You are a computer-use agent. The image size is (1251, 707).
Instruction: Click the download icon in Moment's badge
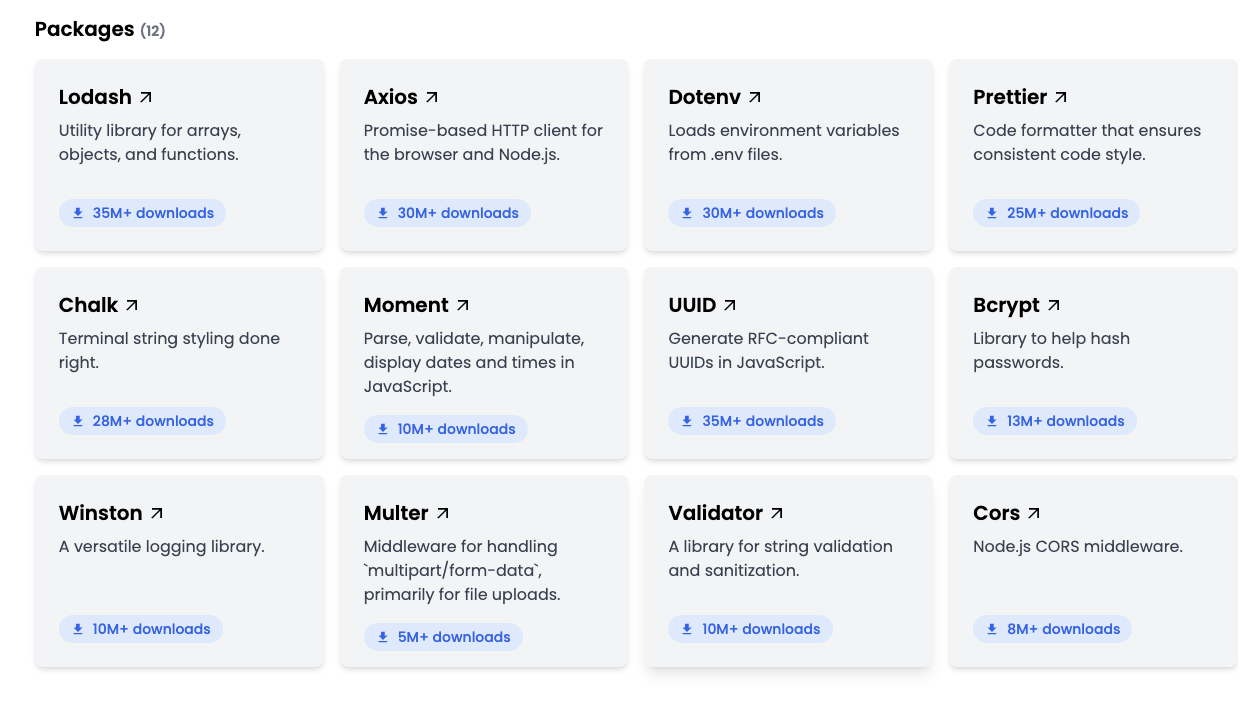(383, 429)
